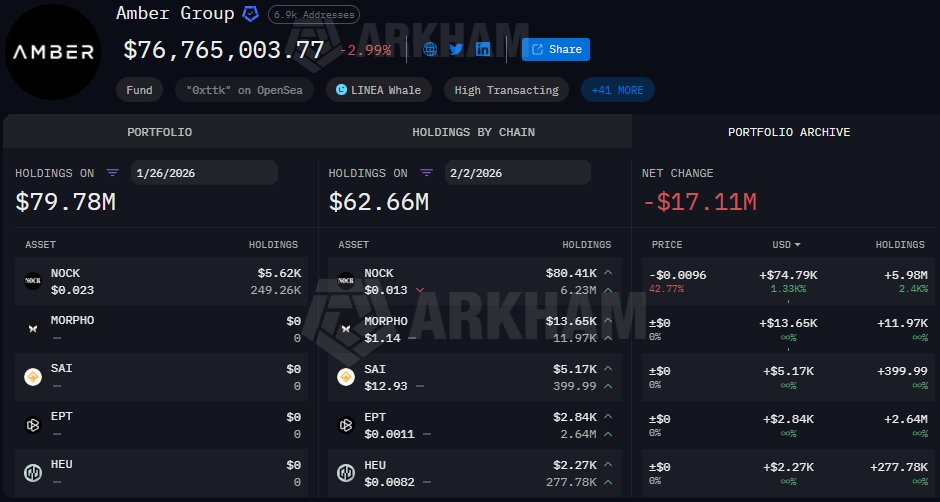This screenshot has height=502, width=940.
Task: Click the -$0.0096 price change
Action: click(x=677, y=275)
